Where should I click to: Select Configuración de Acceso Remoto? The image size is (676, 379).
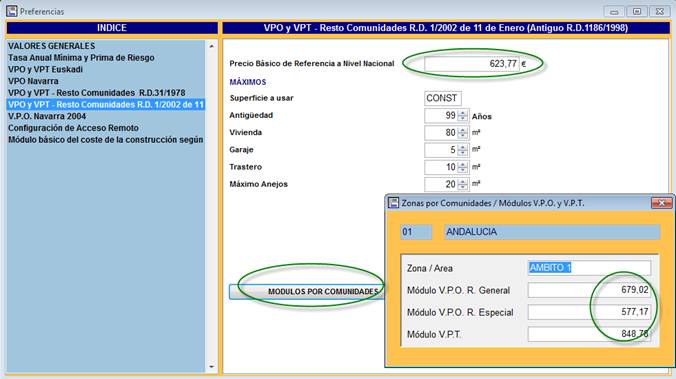click(73, 128)
